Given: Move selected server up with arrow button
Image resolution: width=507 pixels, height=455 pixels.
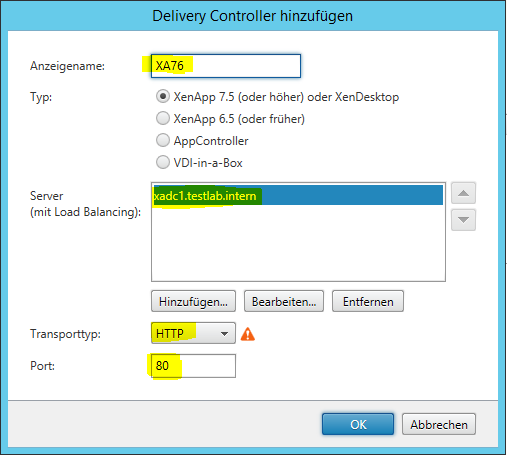Looking at the screenshot, I should tap(463, 193).
